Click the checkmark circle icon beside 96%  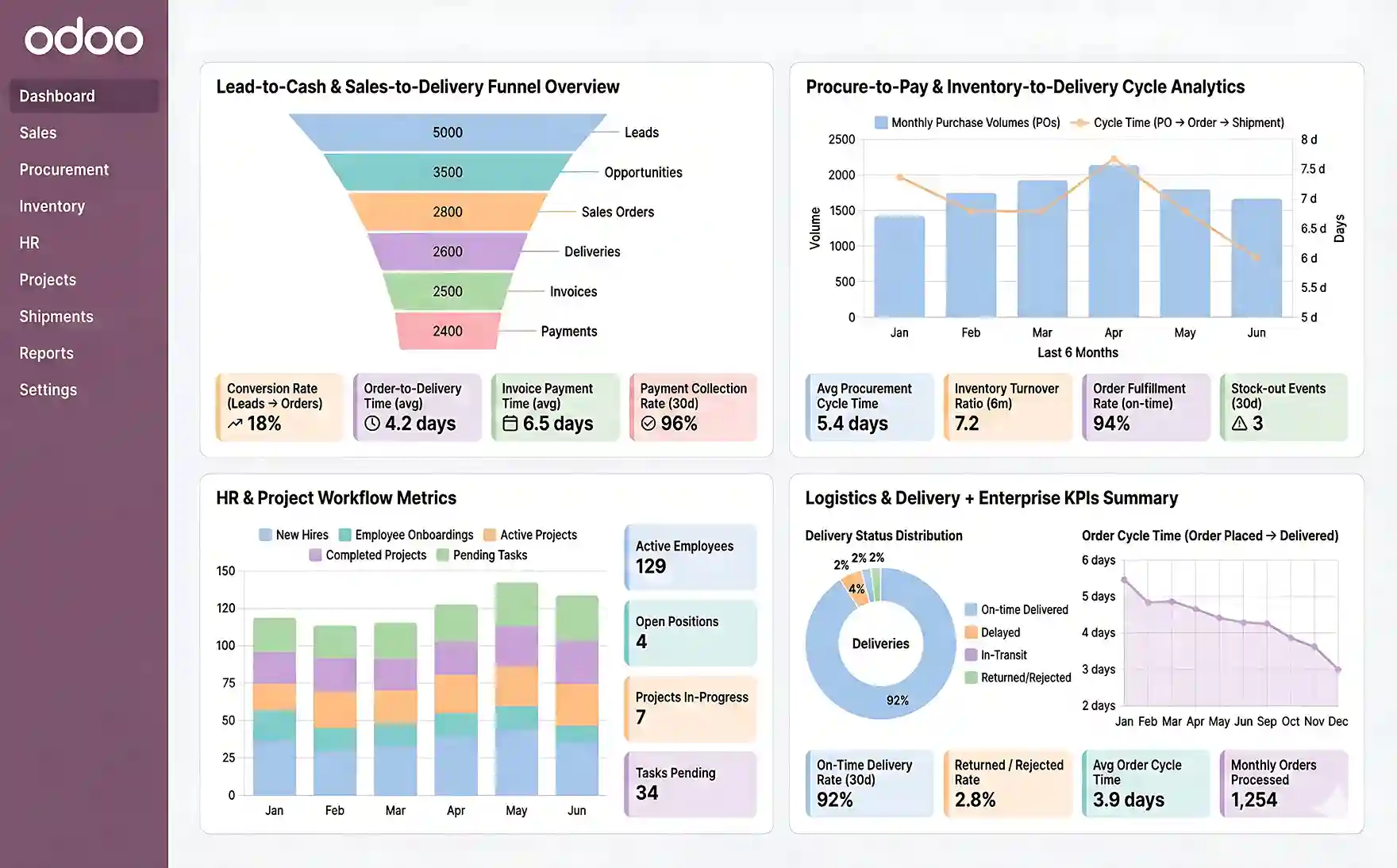pos(648,424)
